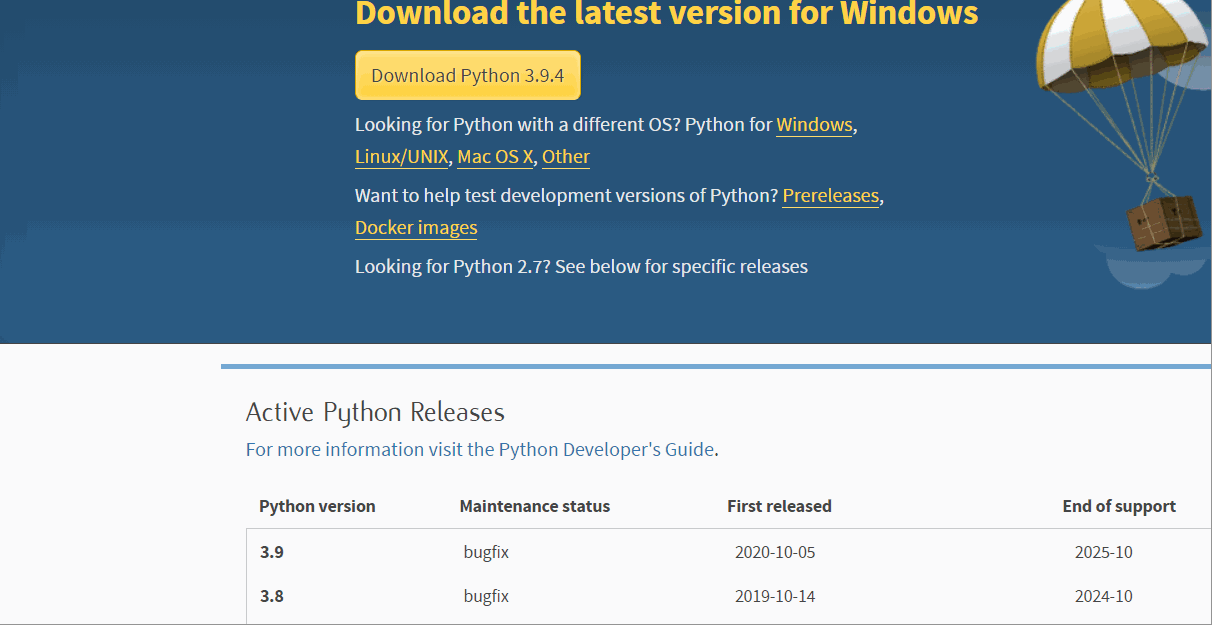Viewport: 1212px width, 625px height.
Task: Click the wooden crate under the parachute
Action: coord(1164,223)
